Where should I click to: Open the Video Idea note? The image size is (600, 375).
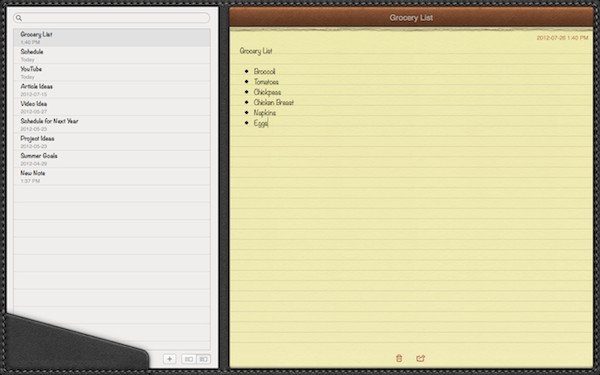pyautogui.click(x=112, y=107)
